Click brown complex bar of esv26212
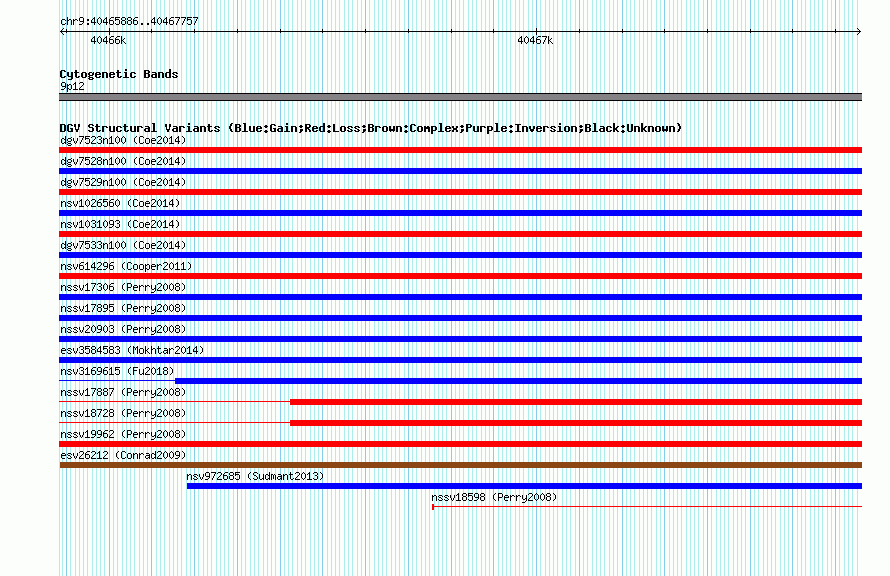The image size is (890, 576). coord(460,465)
